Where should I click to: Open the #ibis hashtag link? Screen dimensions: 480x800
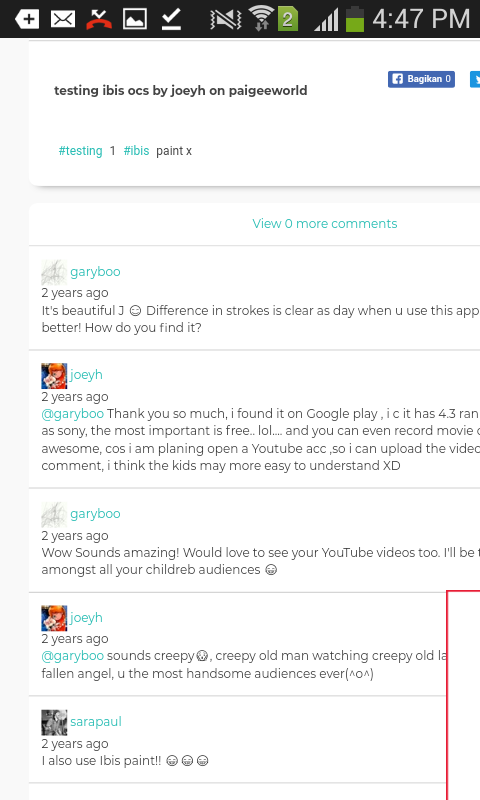136,151
